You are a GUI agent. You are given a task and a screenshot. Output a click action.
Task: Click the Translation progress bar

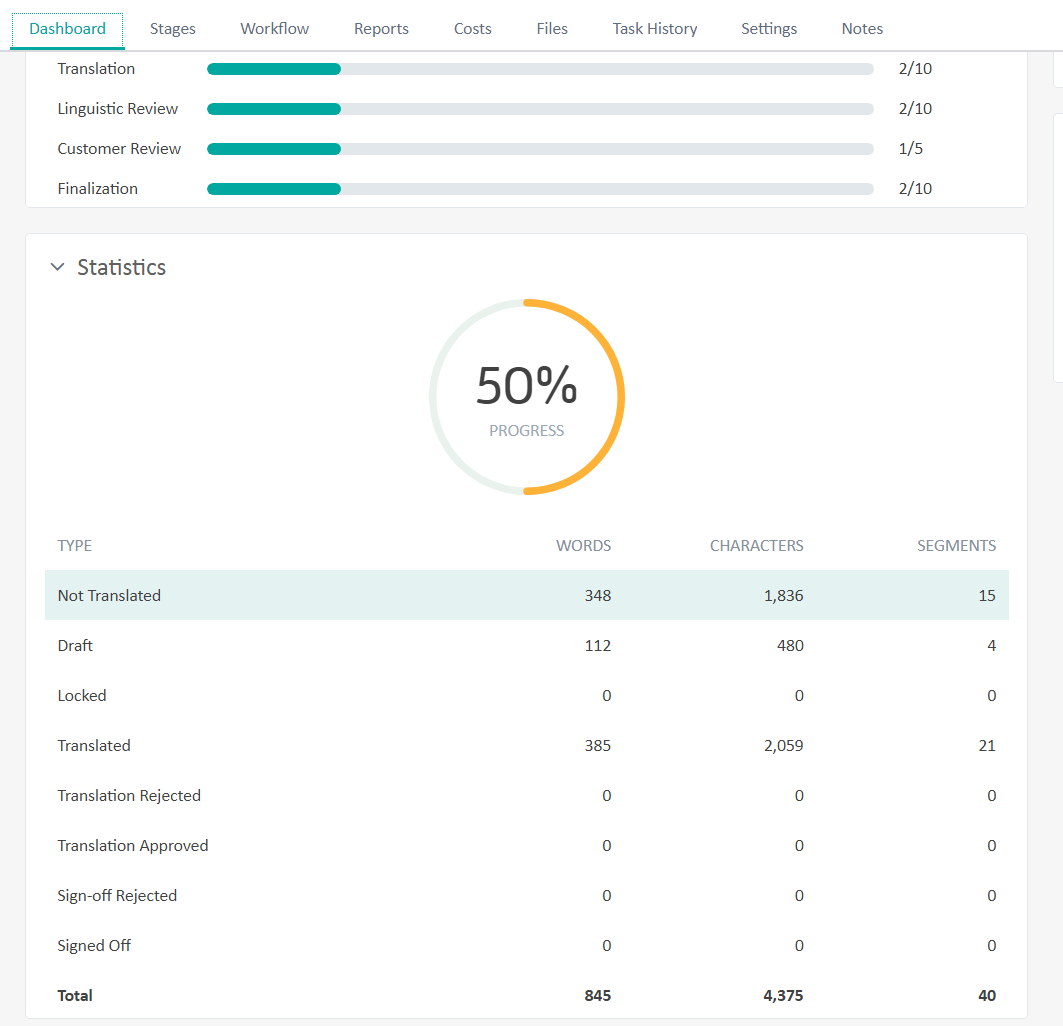[x=540, y=68]
